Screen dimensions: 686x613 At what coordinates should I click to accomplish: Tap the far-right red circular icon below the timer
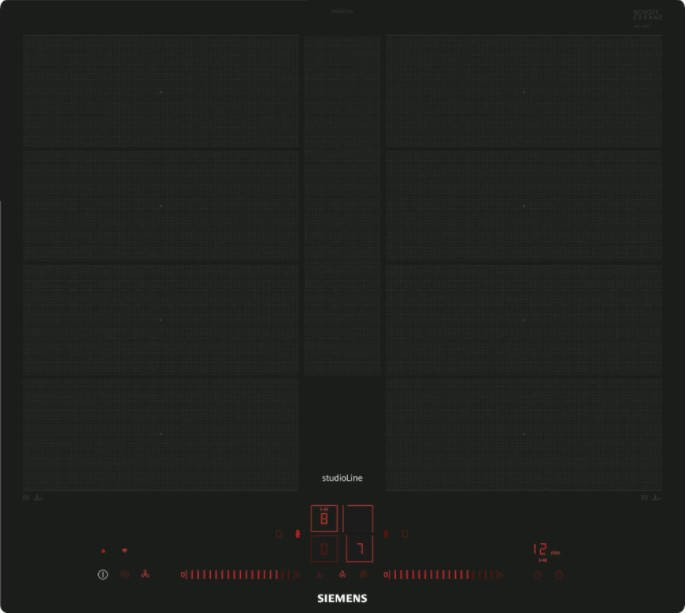(559, 575)
